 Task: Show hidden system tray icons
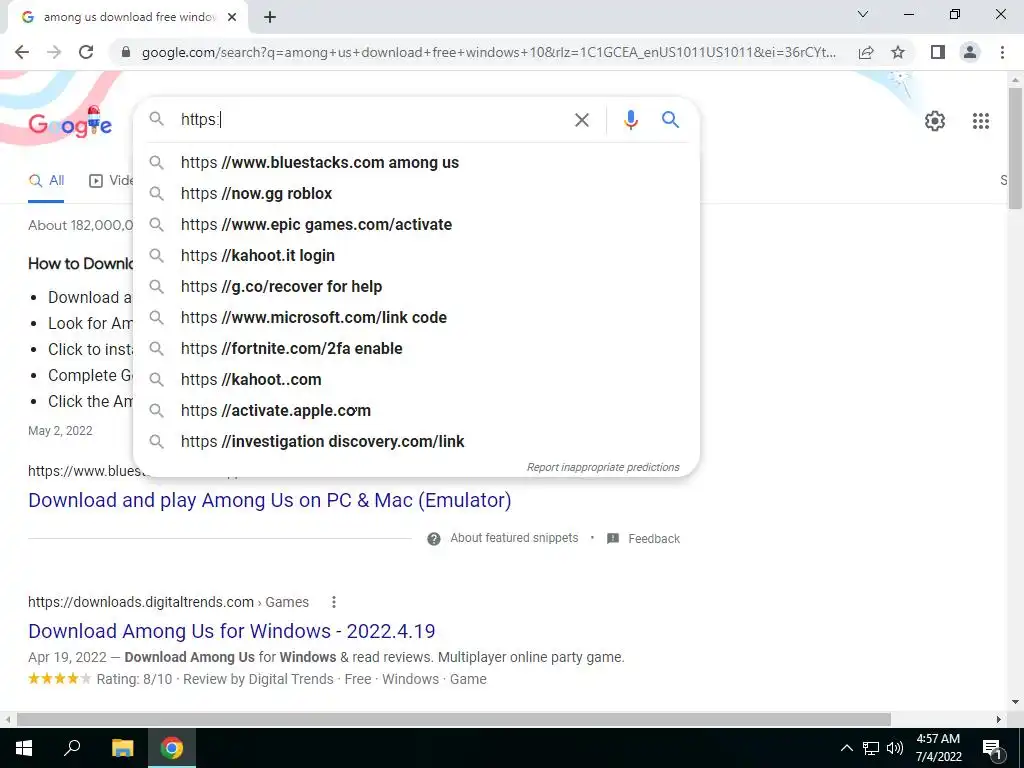tap(846, 748)
